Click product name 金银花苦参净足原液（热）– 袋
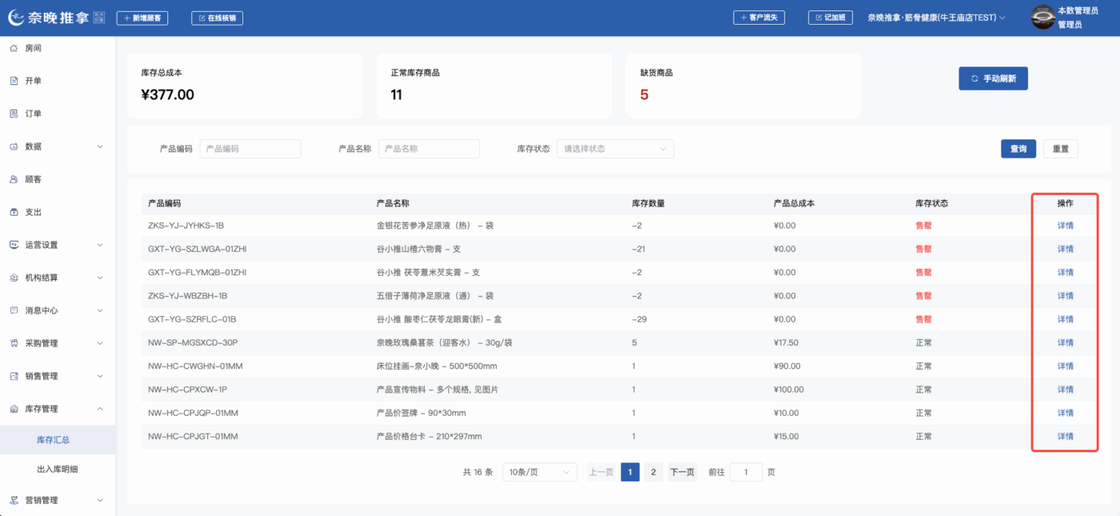1120x516 pixels. tap(435, 226)
